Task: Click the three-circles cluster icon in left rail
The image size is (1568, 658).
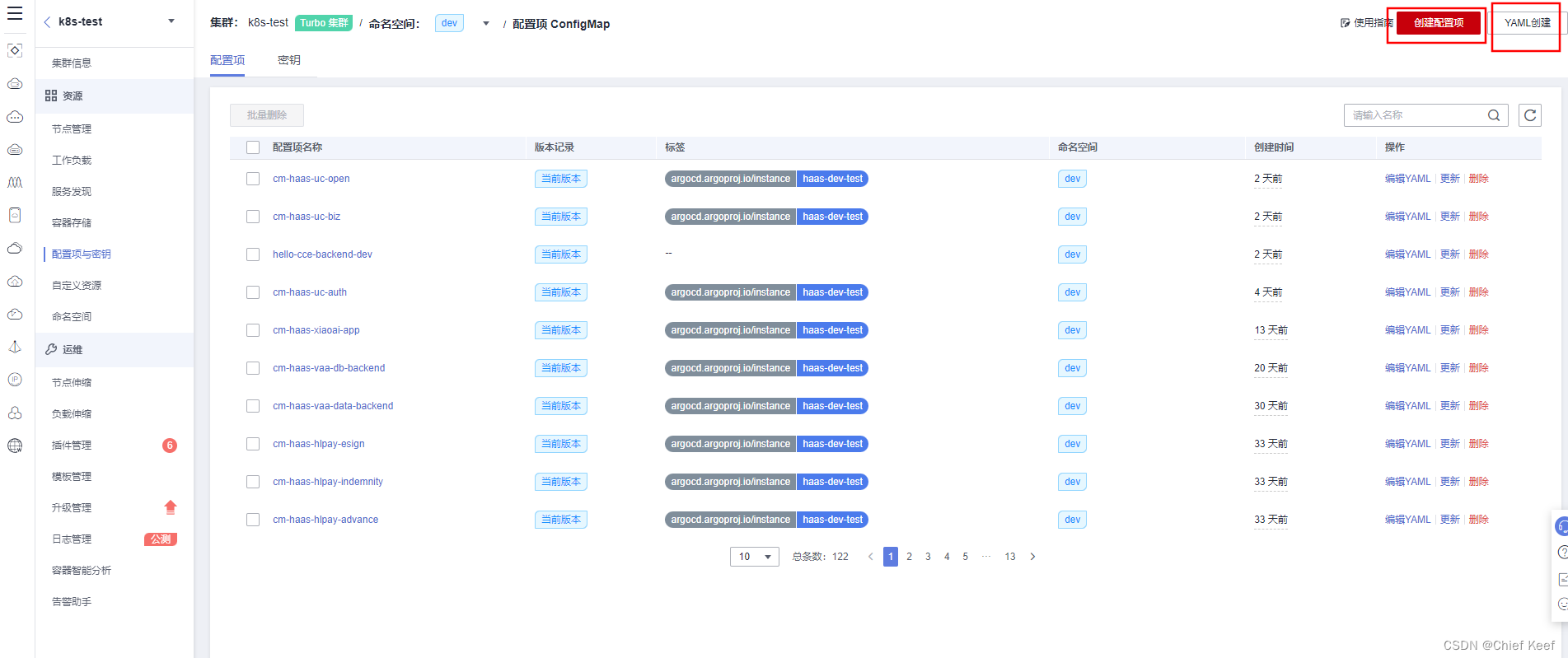Action: click(15, 413)
